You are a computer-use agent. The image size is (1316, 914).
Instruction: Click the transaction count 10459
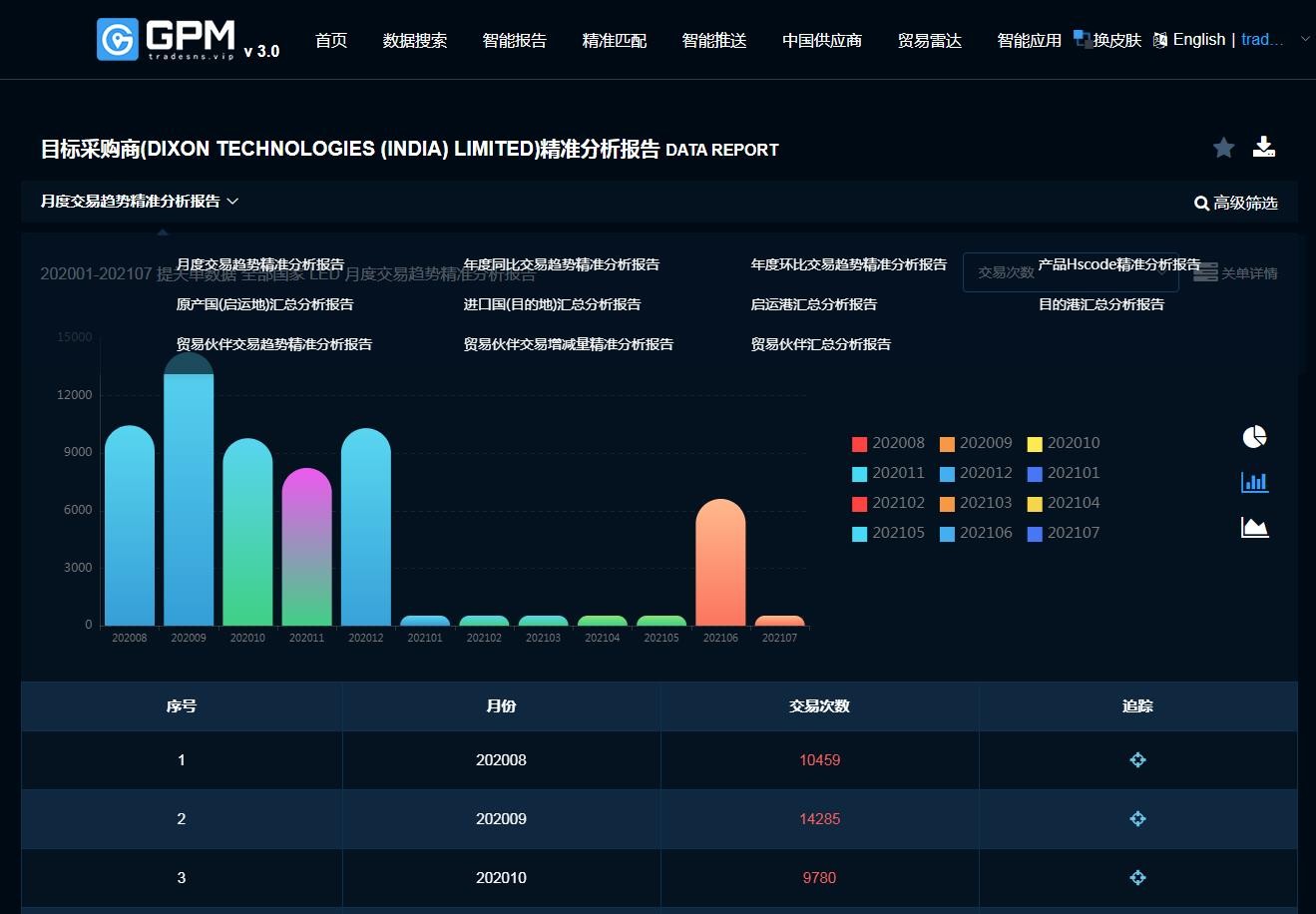tap(820, 760)
